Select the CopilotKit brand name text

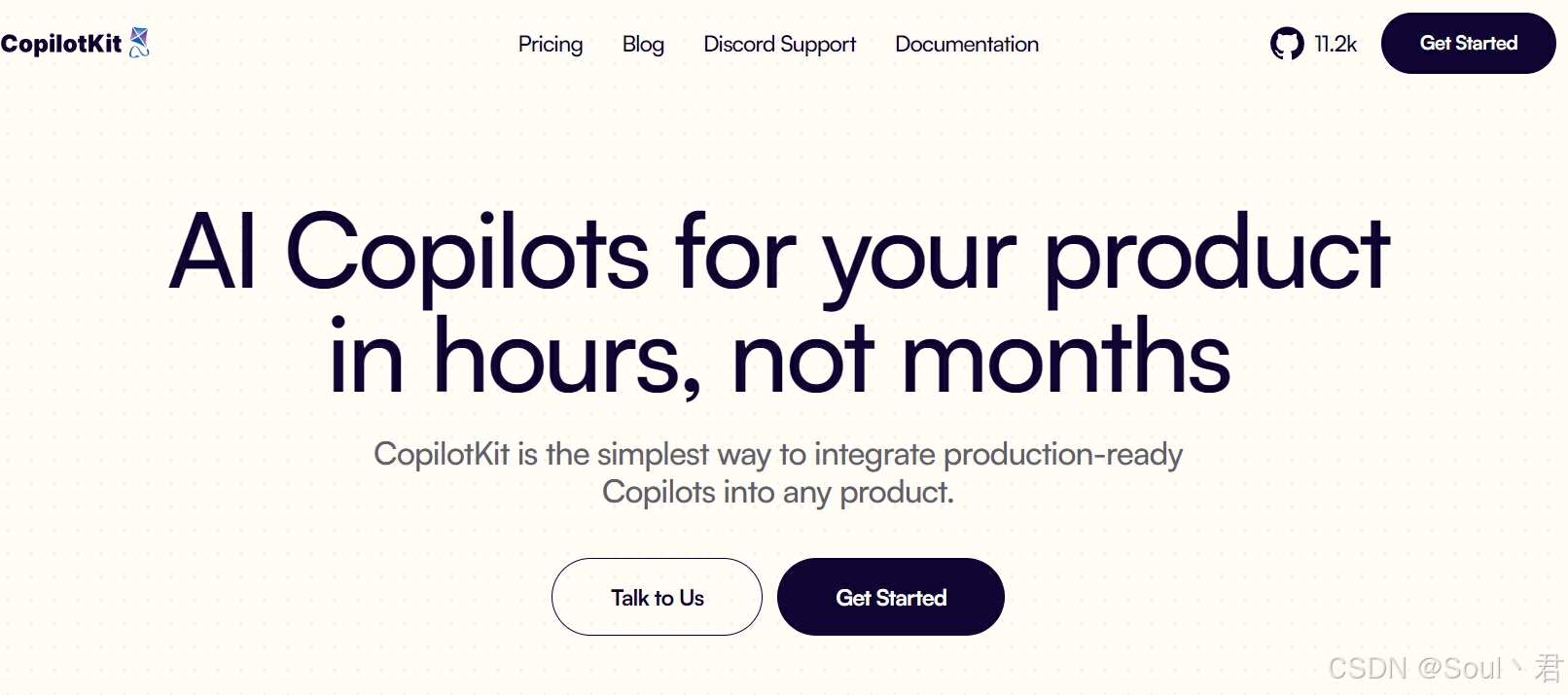(x=62, y=42)
